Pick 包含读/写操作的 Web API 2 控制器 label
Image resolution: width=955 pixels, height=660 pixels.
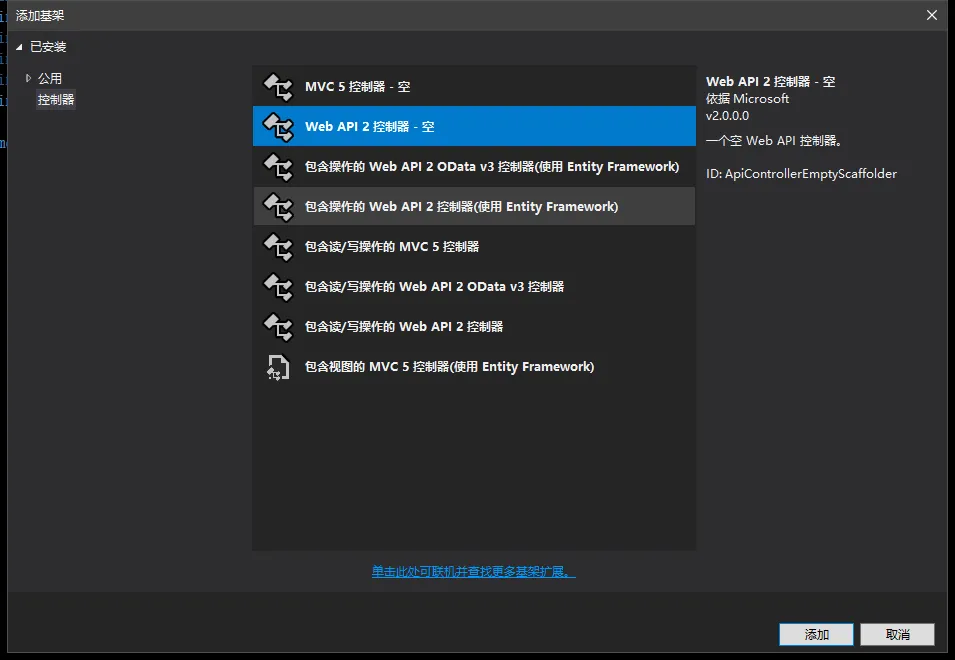tap(404, 327)
